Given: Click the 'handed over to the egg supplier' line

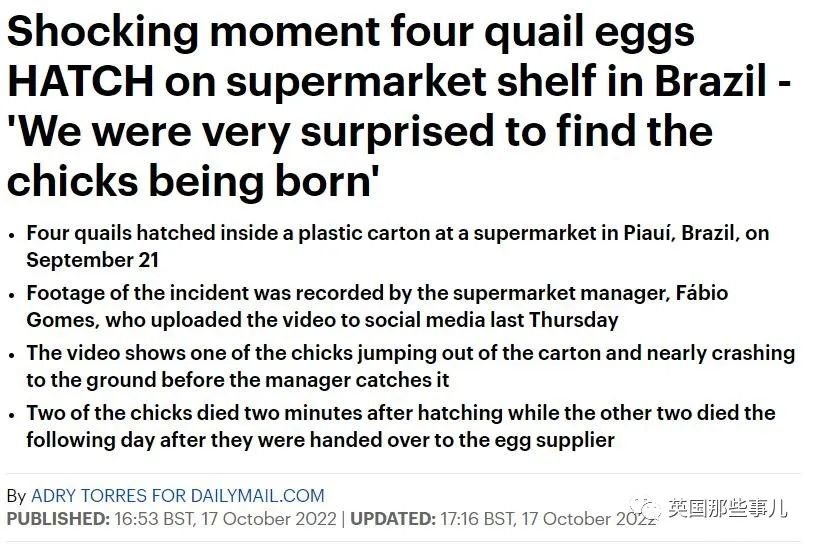Looking at the screenshot, I should point(320,441).
